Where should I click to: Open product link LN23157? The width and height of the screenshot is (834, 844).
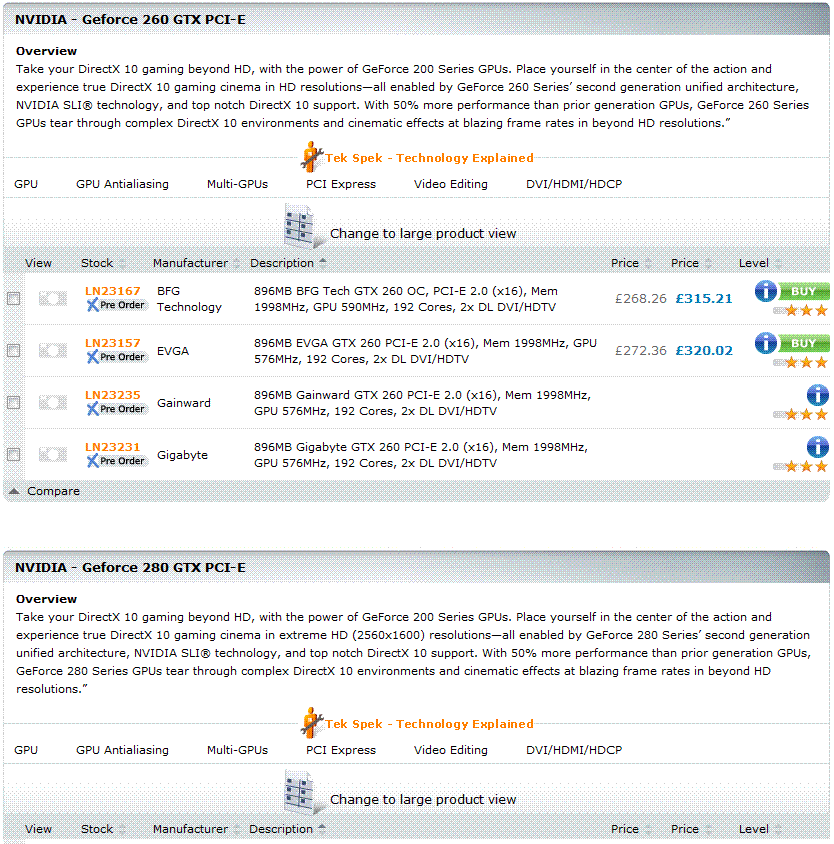(x=113, y=343)
